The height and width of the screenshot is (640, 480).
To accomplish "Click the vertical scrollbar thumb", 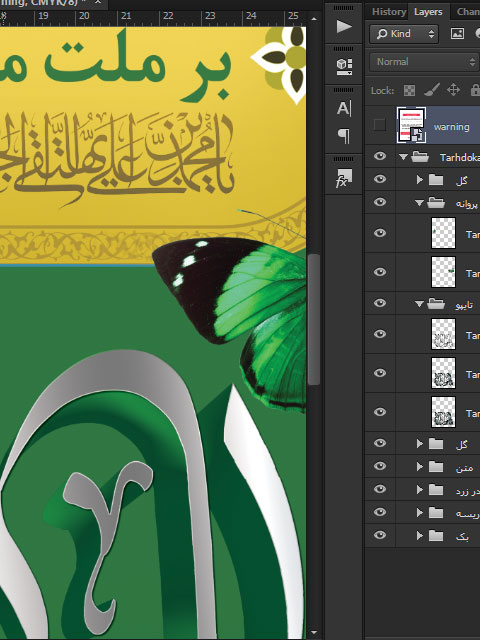I will (x=313, y=319).
